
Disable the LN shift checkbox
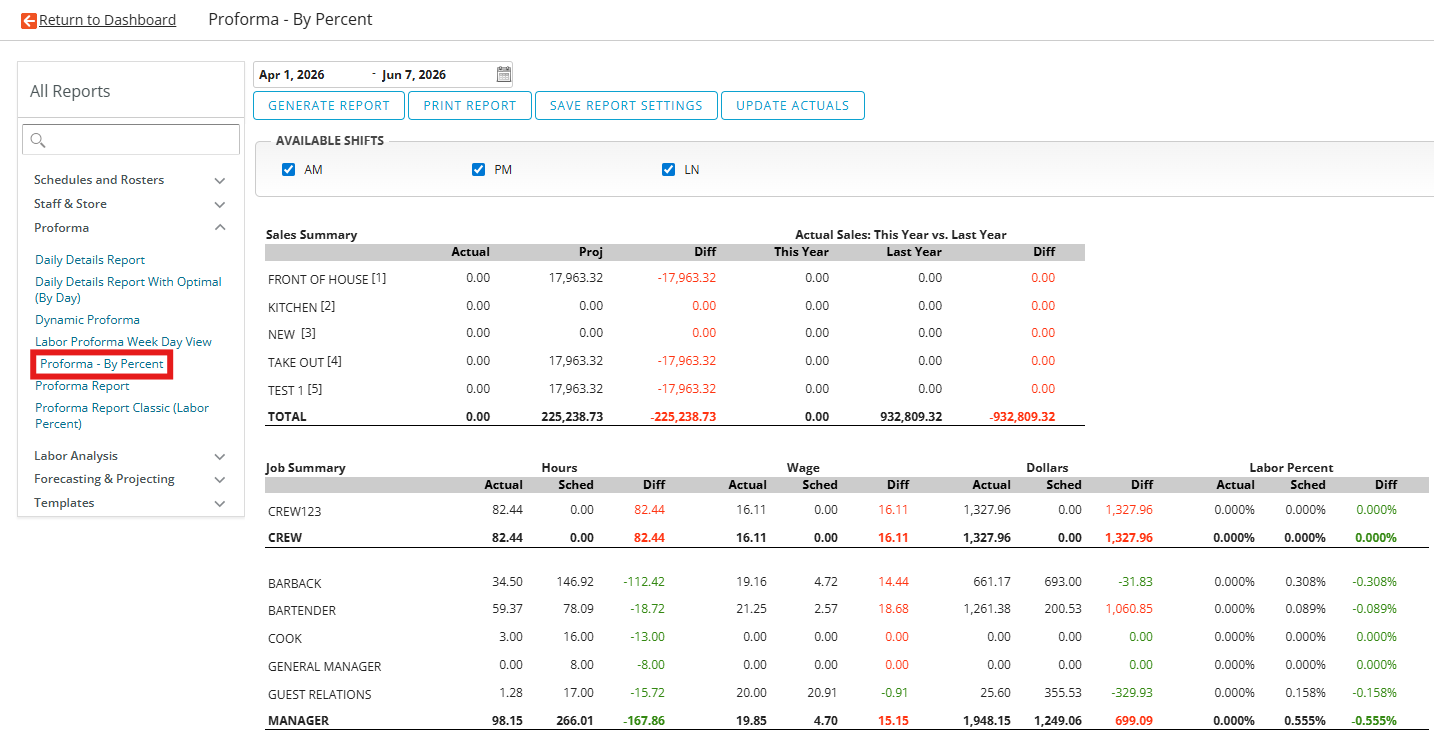click(x=669, y=170)
